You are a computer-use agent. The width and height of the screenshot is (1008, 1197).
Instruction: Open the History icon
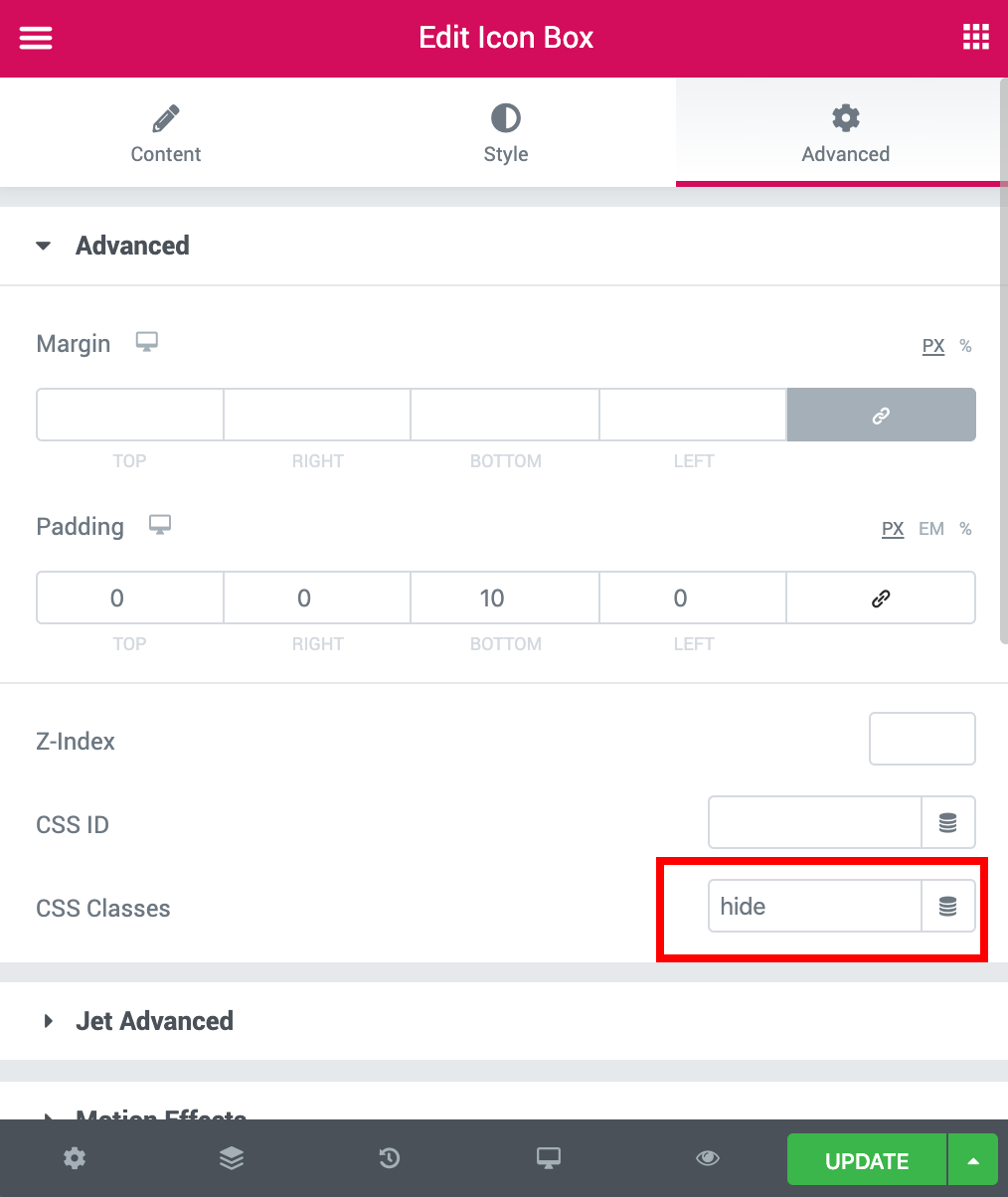pyautogui.click(x=390, y=1158)
